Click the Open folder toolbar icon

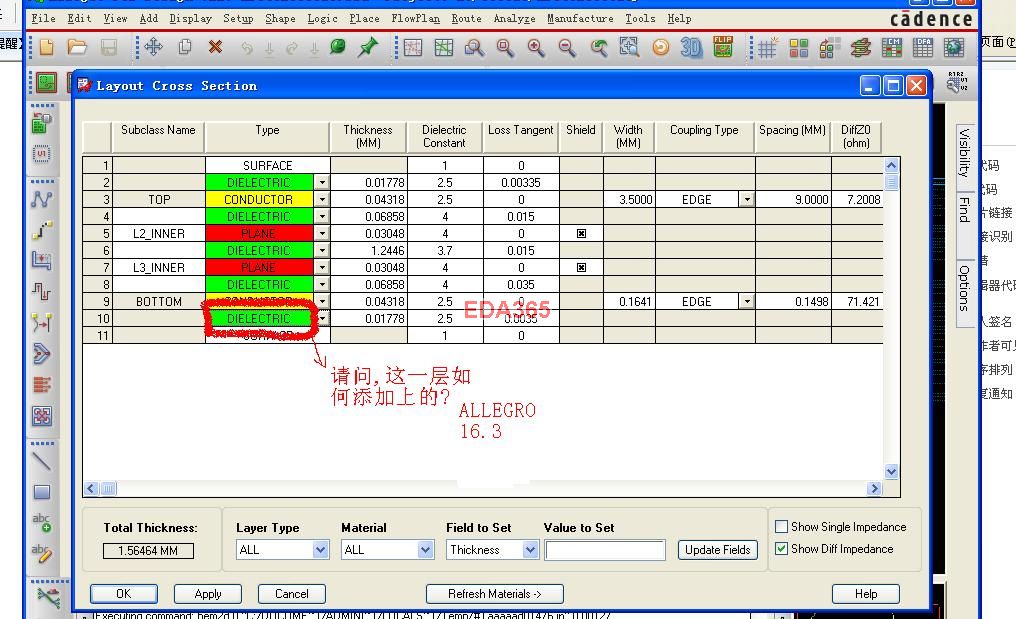(77, 47)
